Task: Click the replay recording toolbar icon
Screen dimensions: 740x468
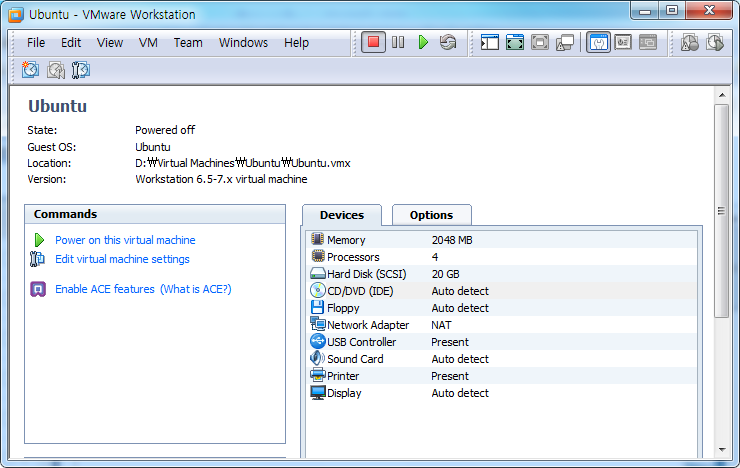Action: (715, 42)
